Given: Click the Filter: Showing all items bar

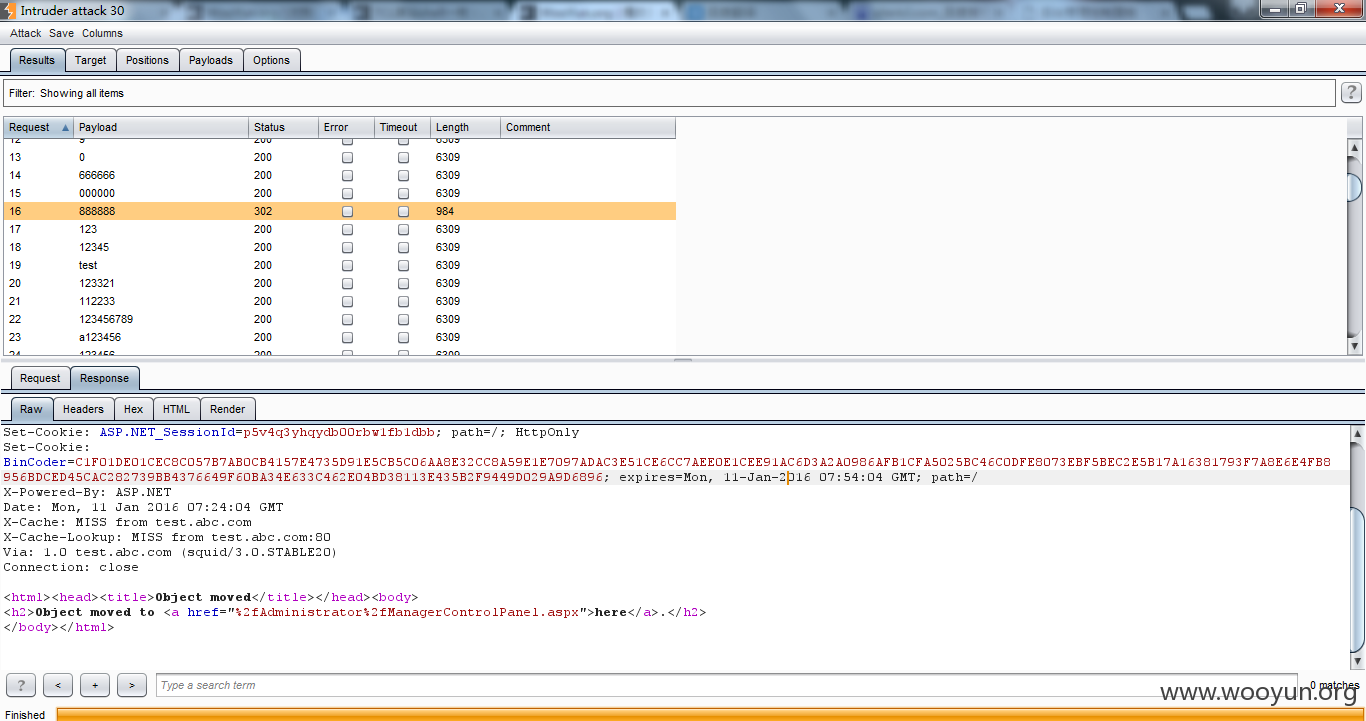Looking at the screenshot, I should pyautogui.click(x=669, y=93).
